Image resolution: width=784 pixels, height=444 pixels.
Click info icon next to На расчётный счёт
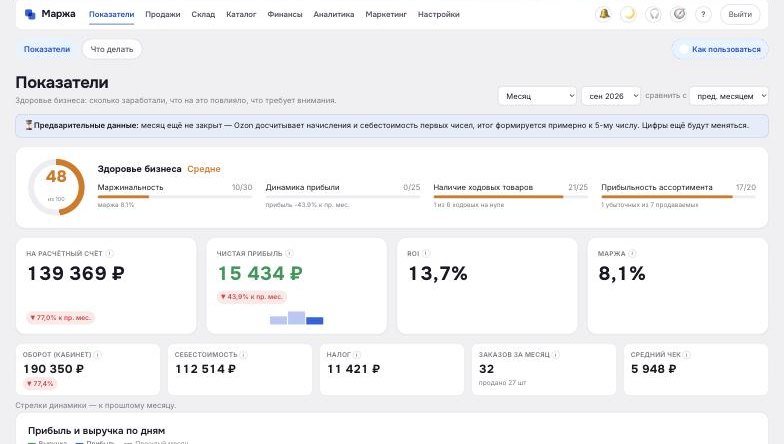[x=110, y=254]
